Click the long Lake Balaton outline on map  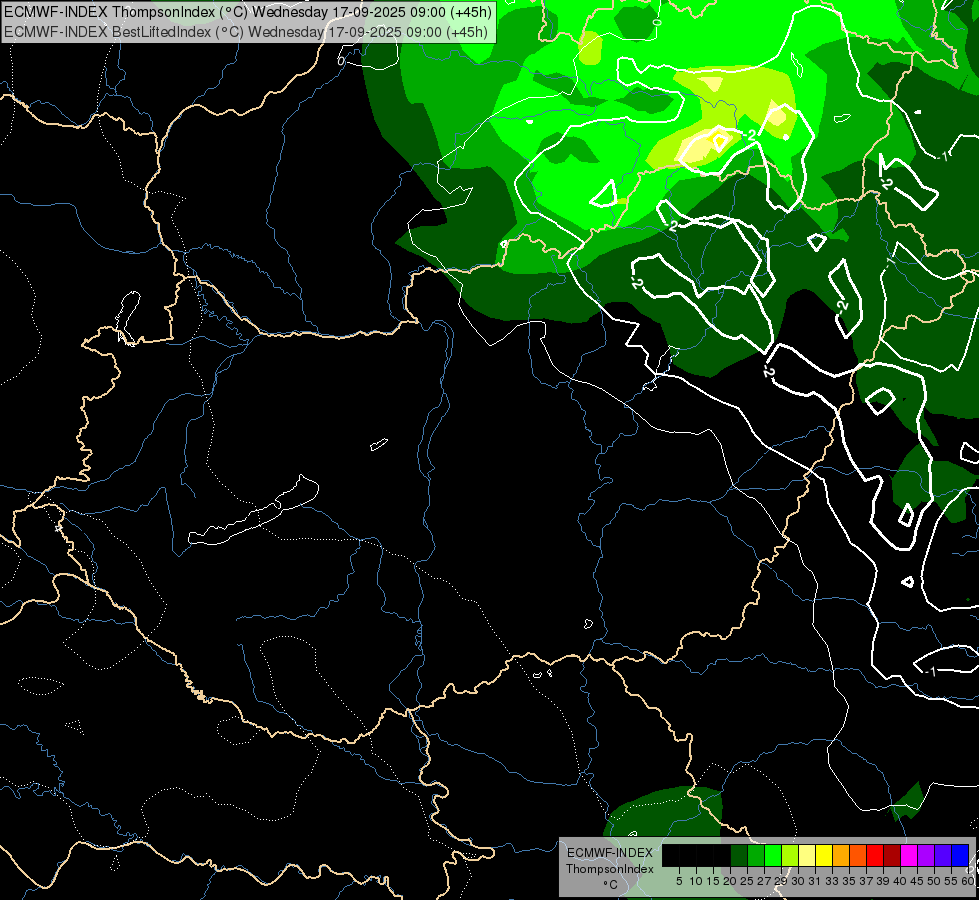[x=255, y=511]
